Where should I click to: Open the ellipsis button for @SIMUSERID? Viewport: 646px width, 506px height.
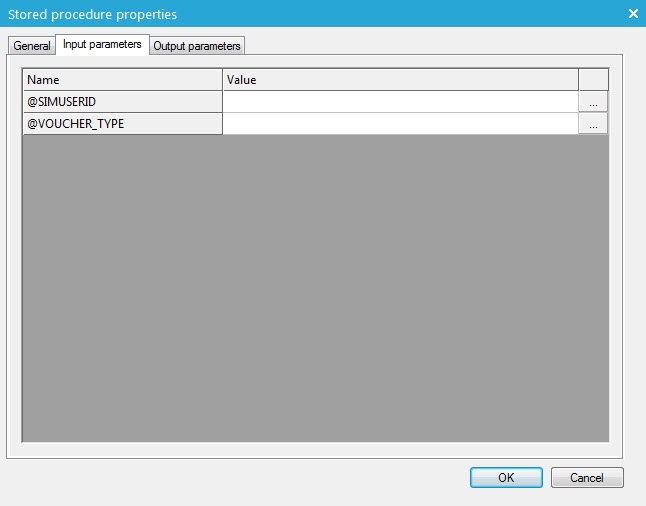pyautogui.click(x=593, y=102)
